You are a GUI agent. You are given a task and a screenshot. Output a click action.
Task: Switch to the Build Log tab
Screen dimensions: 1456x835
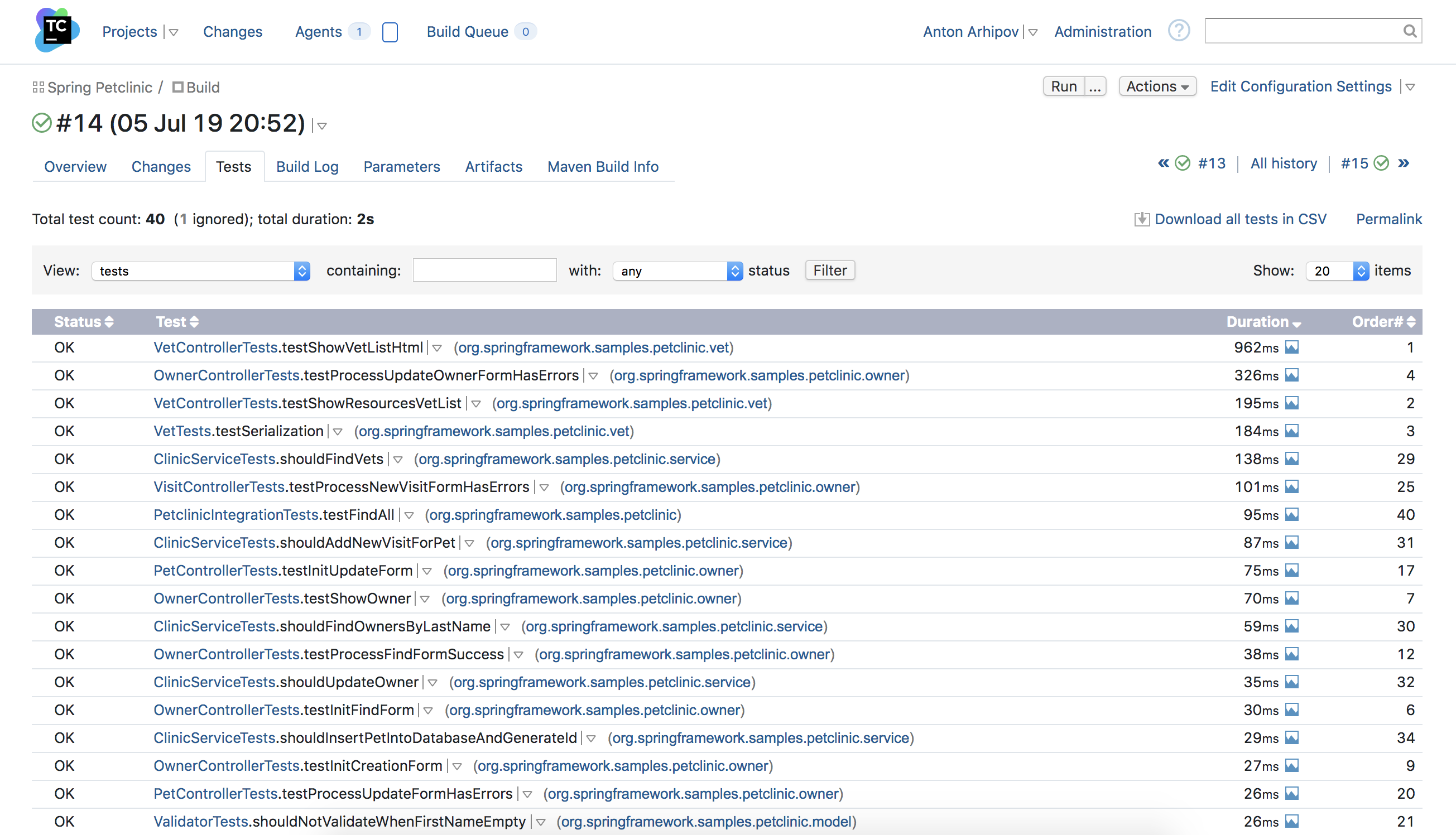(307, 167)
